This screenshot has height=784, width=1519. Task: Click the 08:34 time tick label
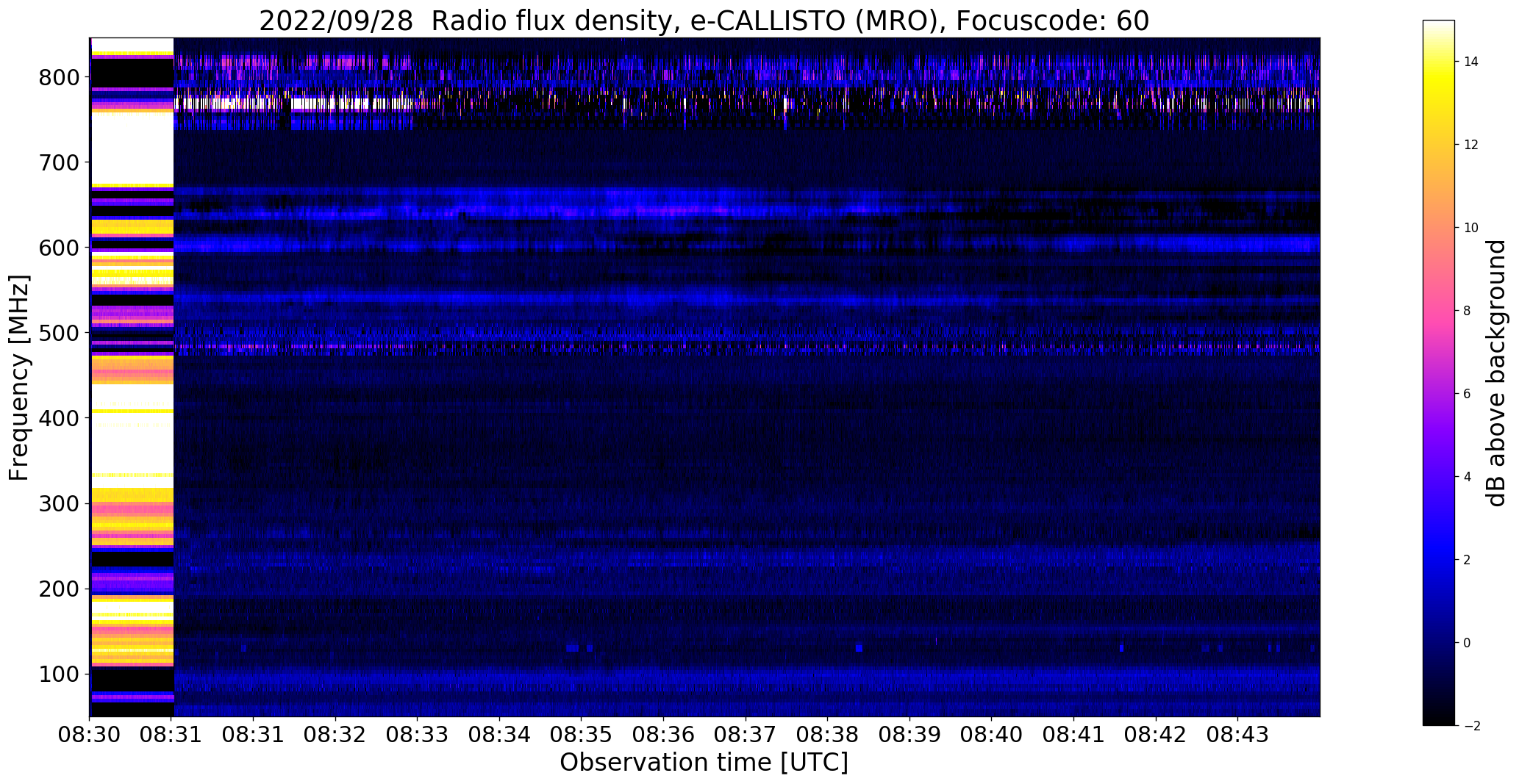point(500,735)
